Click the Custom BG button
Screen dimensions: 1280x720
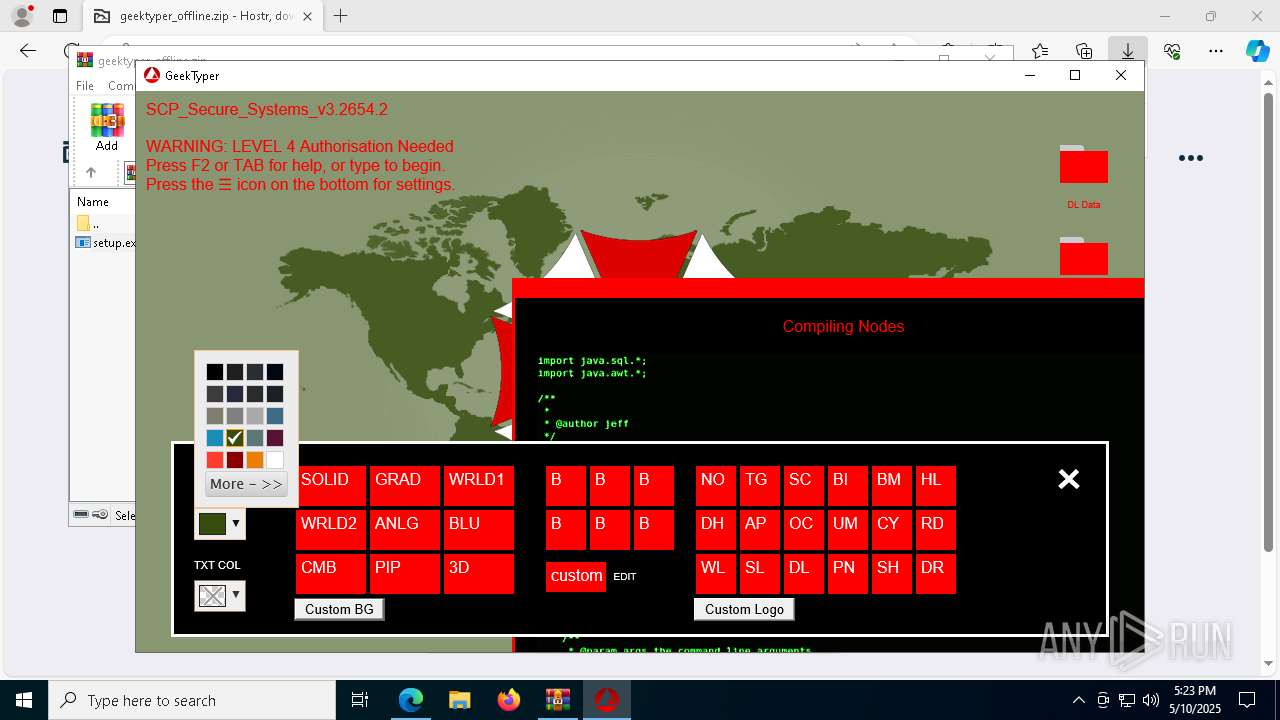[339, 609]
